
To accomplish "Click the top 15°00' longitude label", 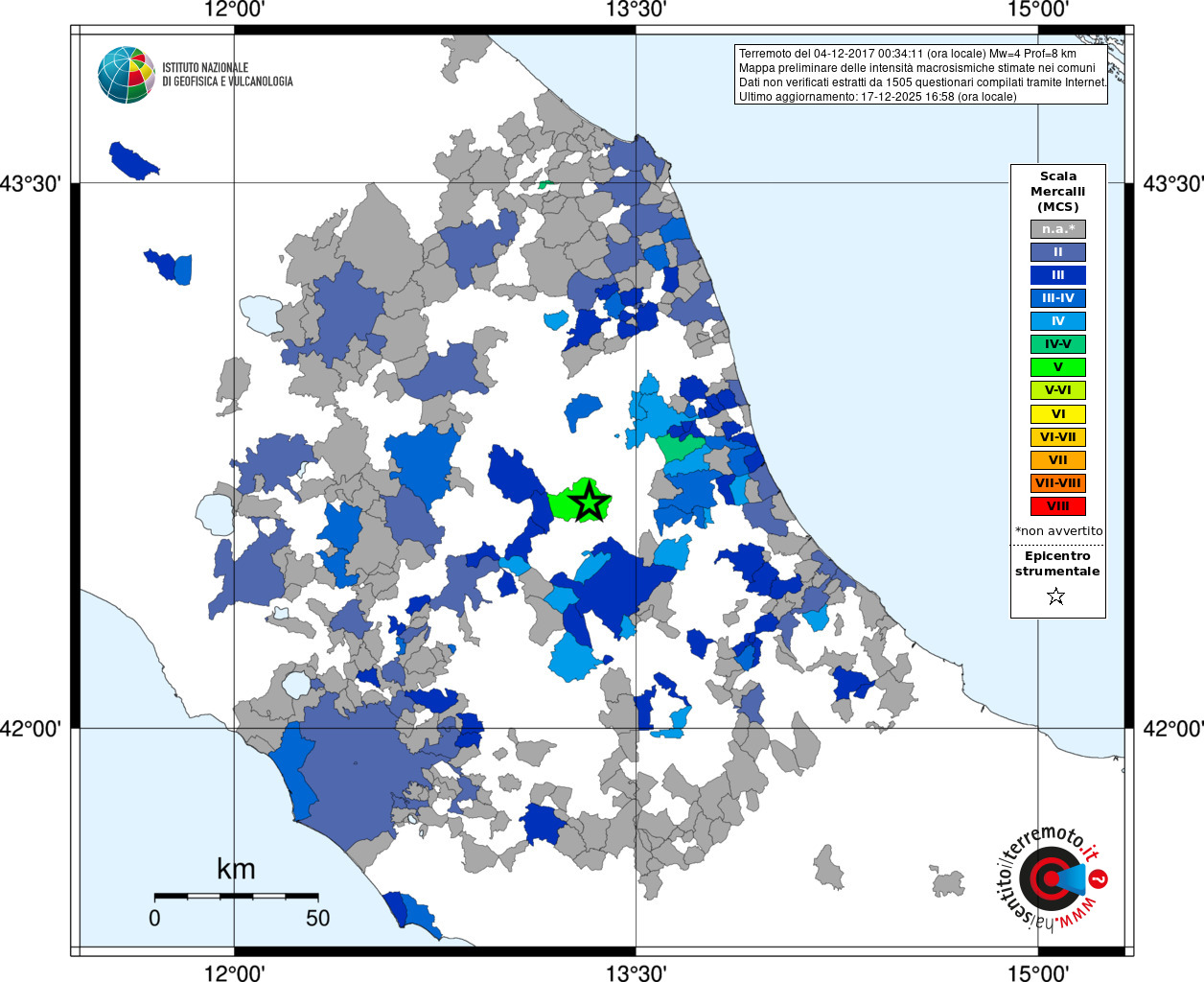I will pyautogui.click(x=1038, y=10).
